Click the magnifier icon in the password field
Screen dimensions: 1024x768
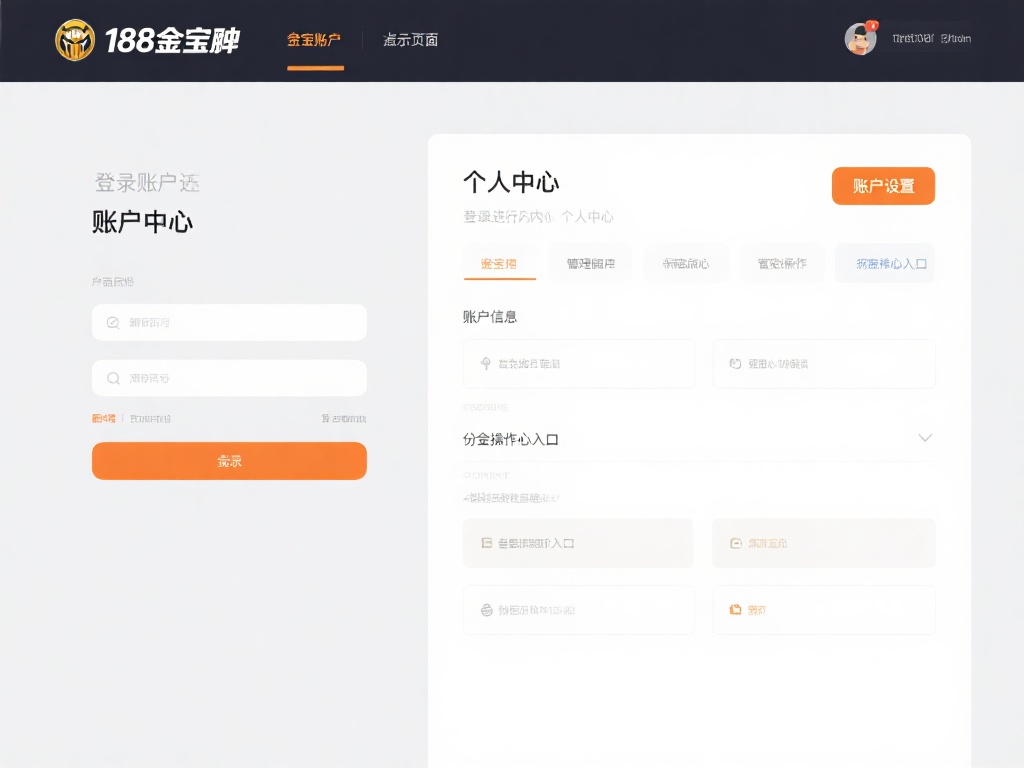pyautogui.click(x=111, y=378)
